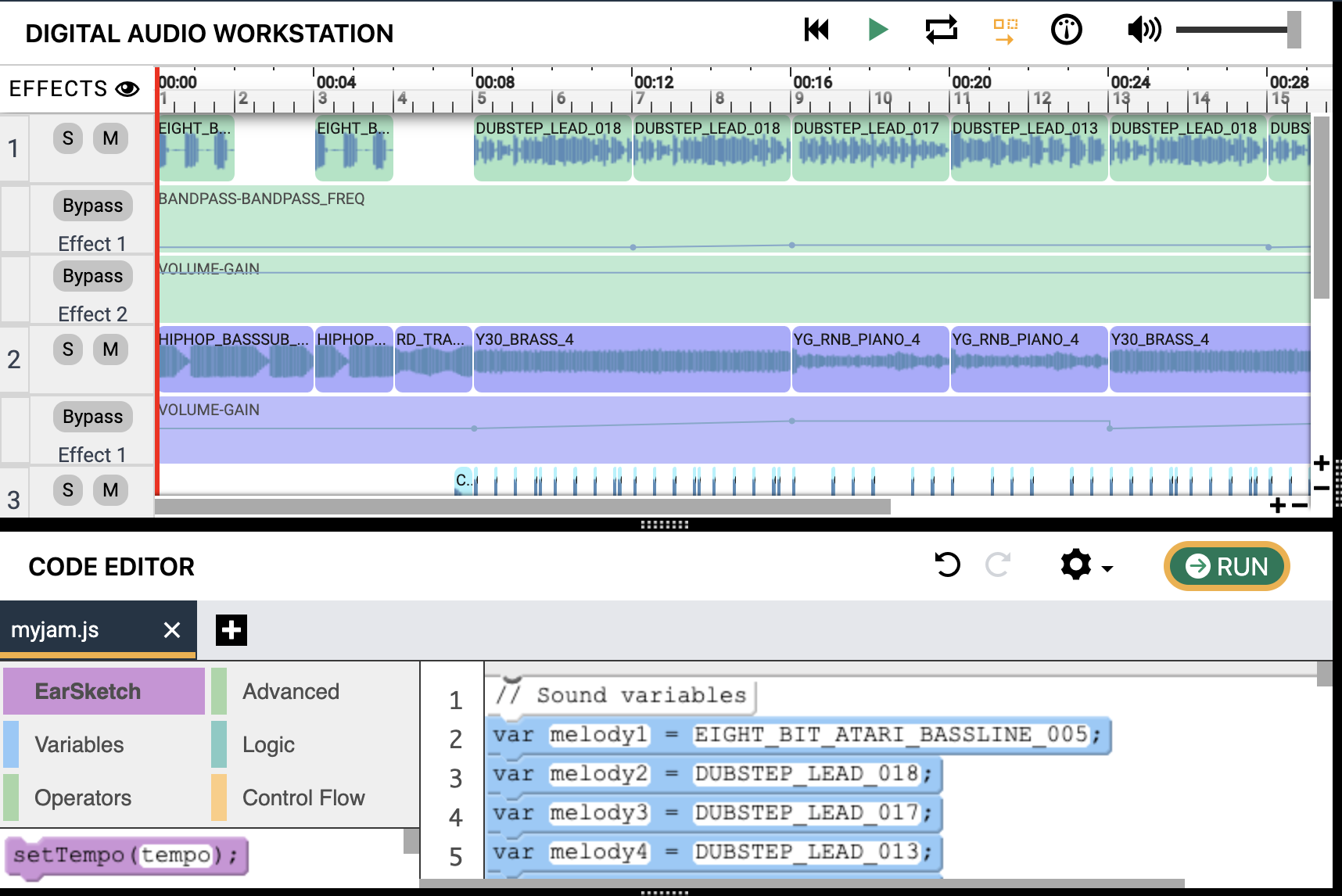
Task: Undo the last code edit
Action: [x=947, y=564]
